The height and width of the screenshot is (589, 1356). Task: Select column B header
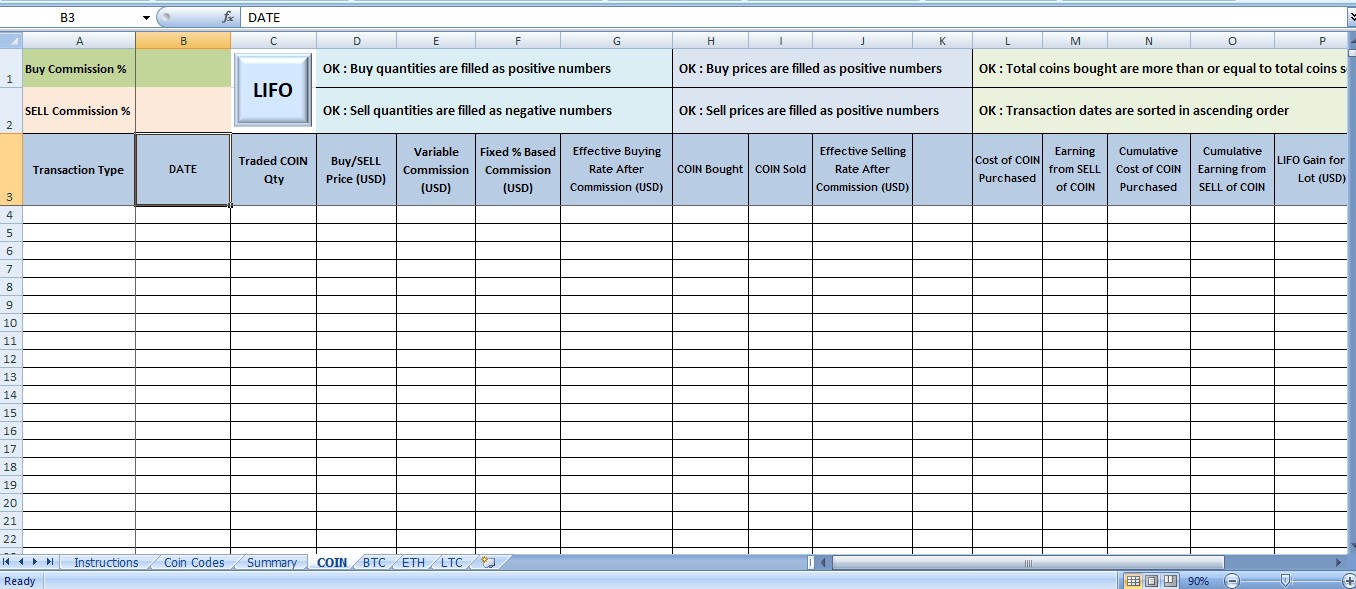pyautogui.click(x=183, y=41)
